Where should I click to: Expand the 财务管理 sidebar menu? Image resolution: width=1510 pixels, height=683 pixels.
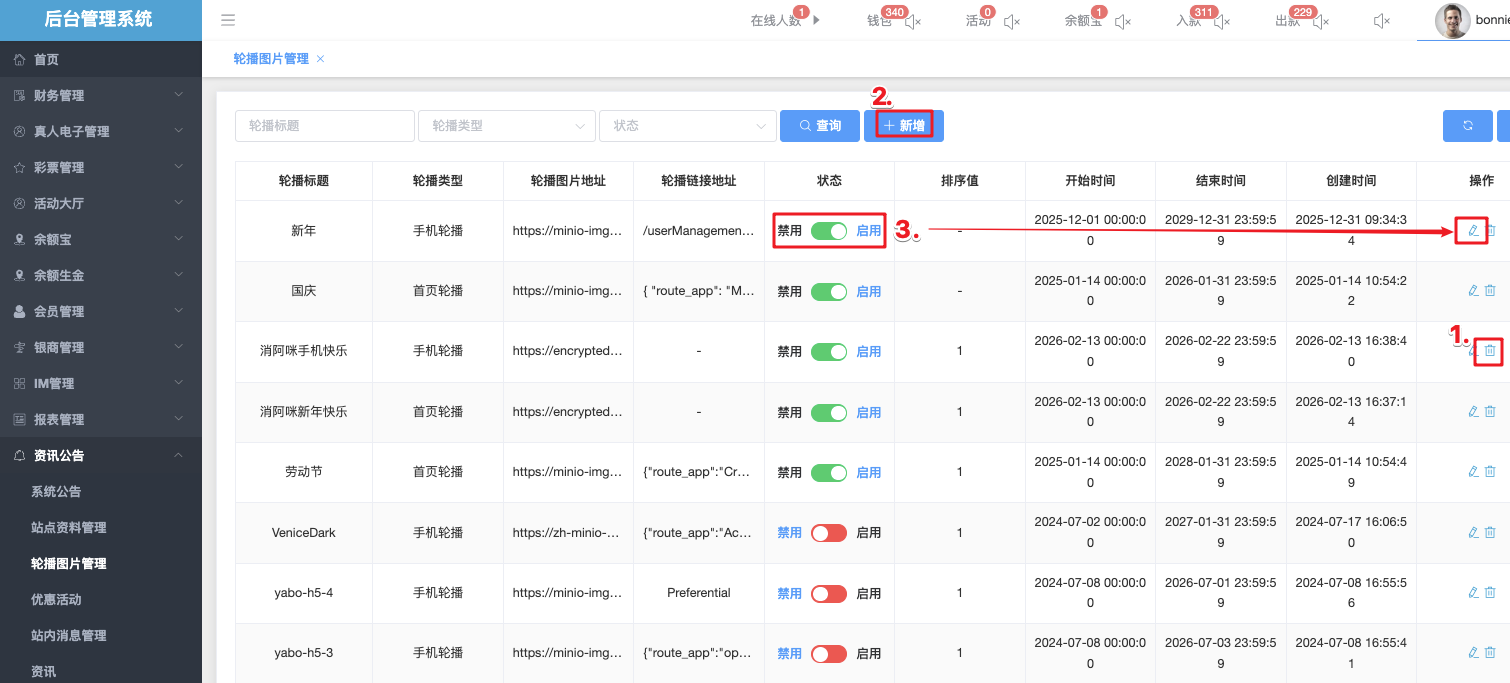point(100,96)
